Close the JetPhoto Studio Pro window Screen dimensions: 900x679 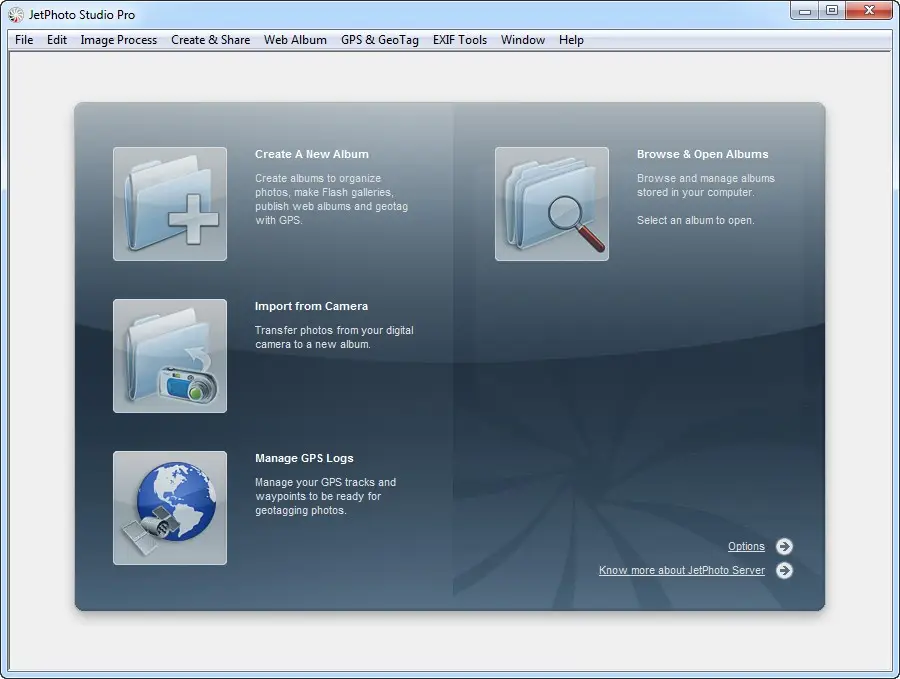869,11
